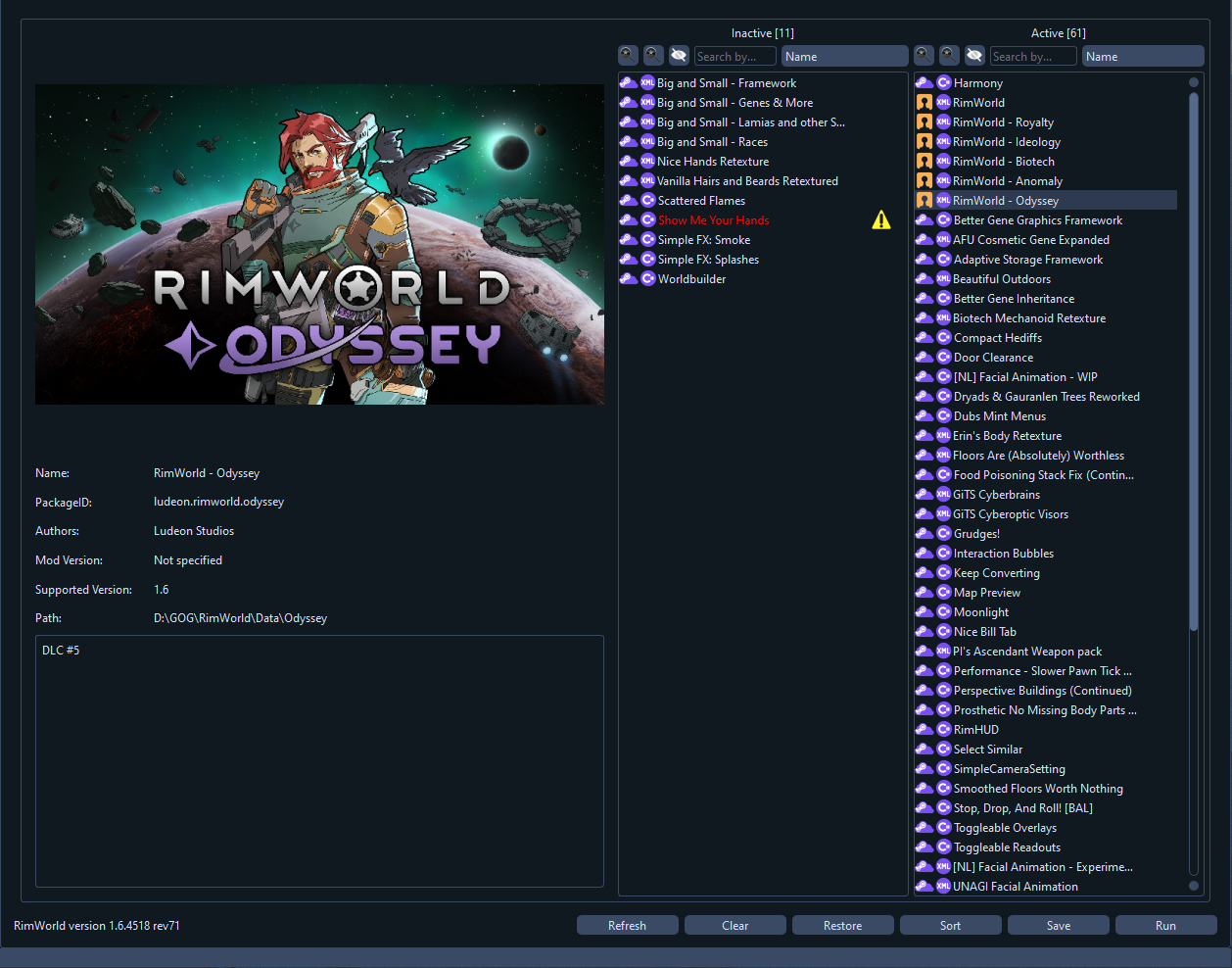This screenshot has width=1232, height=968.
Task: Click the yellow warning icon on Show Me Your Hands
Action: tap(881, 220)
